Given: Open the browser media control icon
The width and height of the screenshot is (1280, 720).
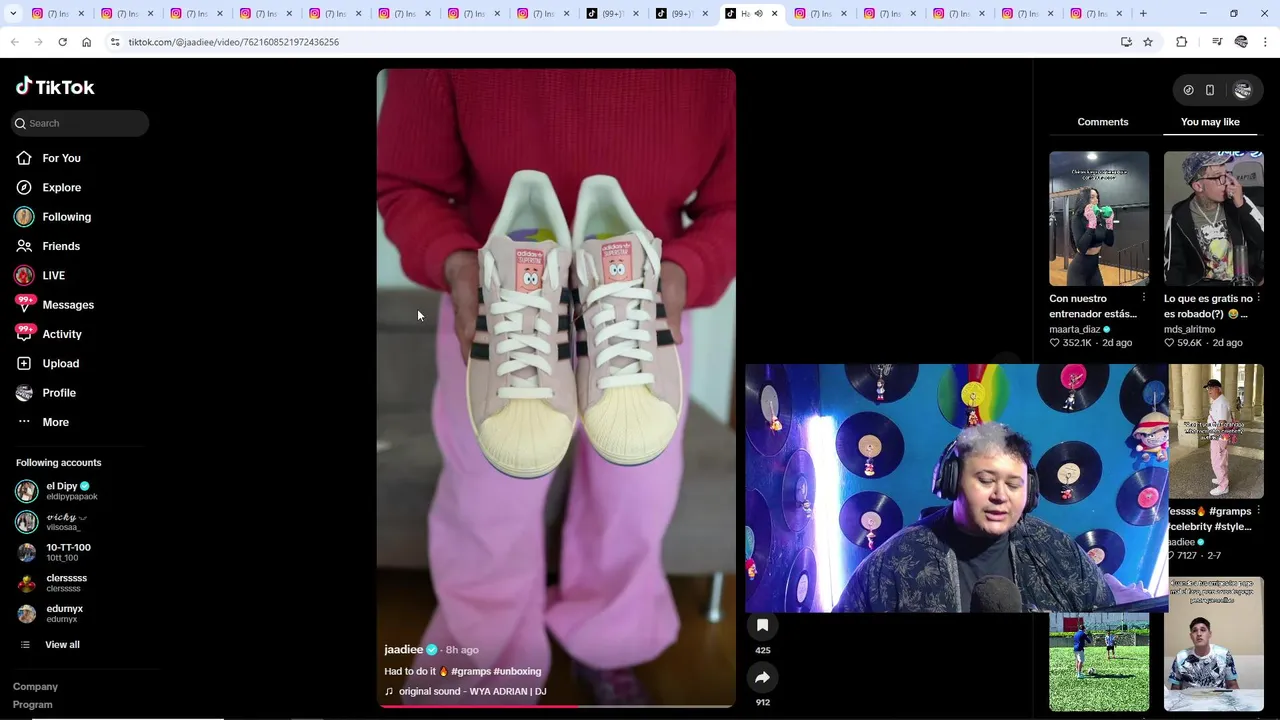Looking at the screenshot, I should coord(1217,42).
